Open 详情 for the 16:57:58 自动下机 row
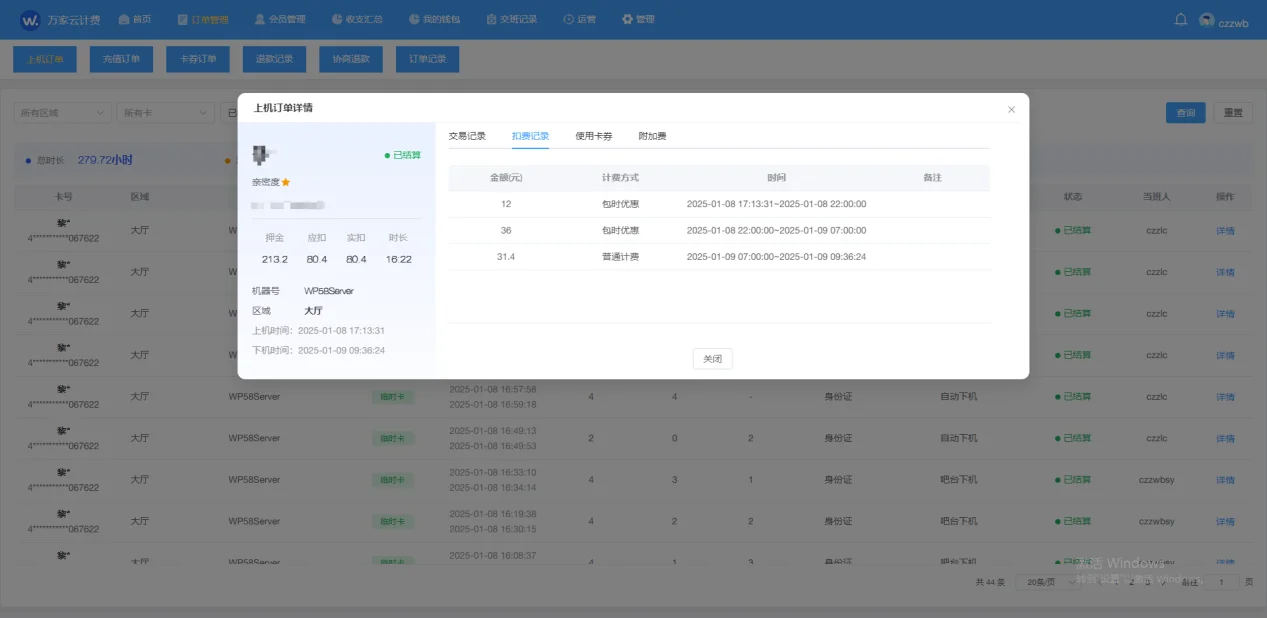The height and width of the screenshot is (618, 1267). click(1225, 397)
